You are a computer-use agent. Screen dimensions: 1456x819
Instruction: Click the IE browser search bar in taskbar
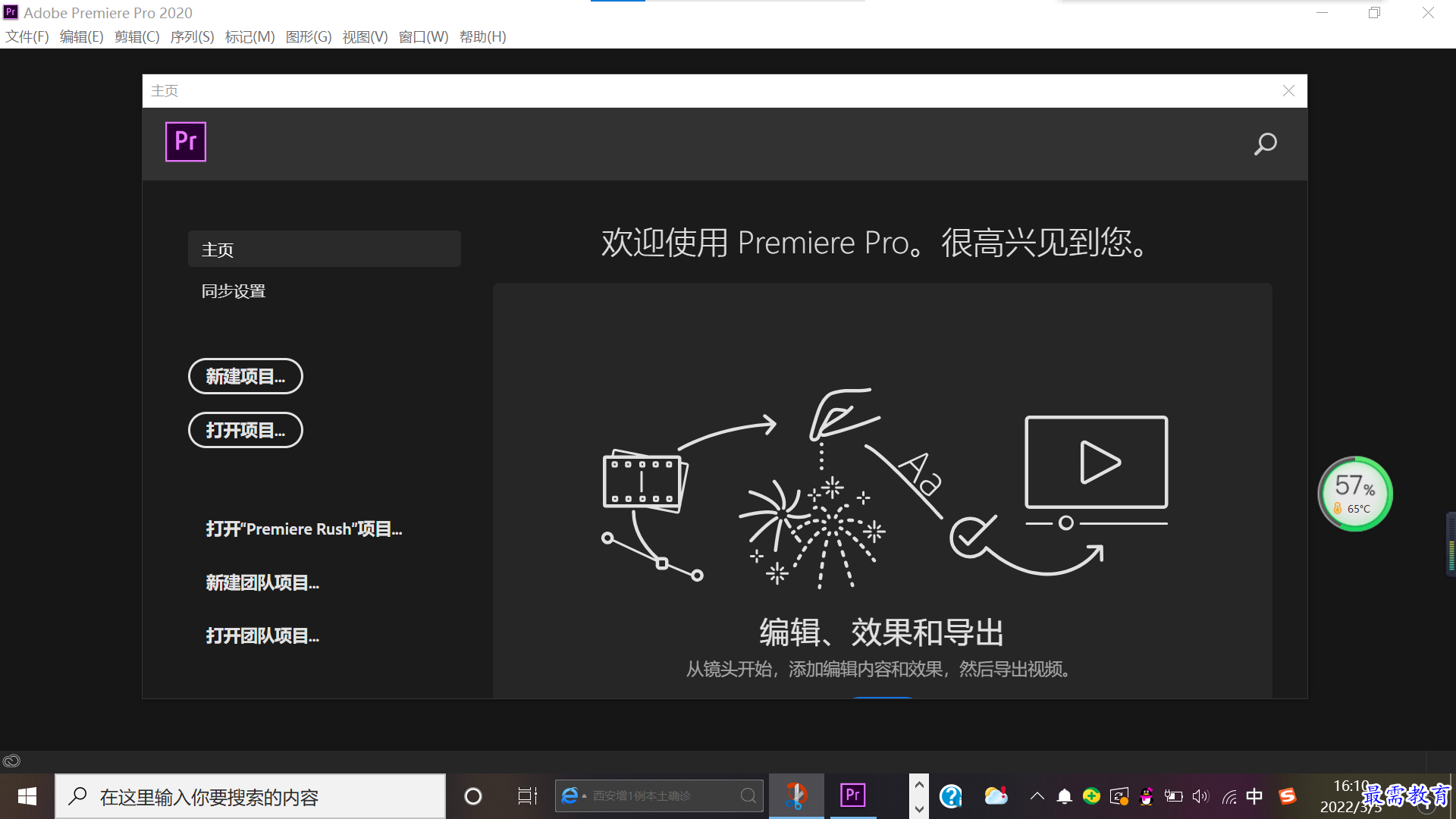tap(659, 796)
